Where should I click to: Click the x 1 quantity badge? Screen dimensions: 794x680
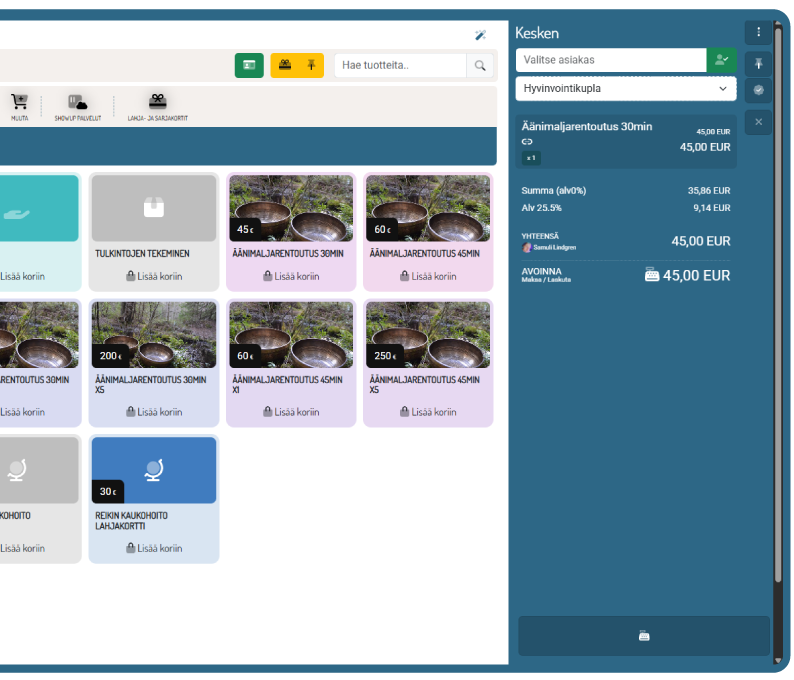click(x=531, y=158)
